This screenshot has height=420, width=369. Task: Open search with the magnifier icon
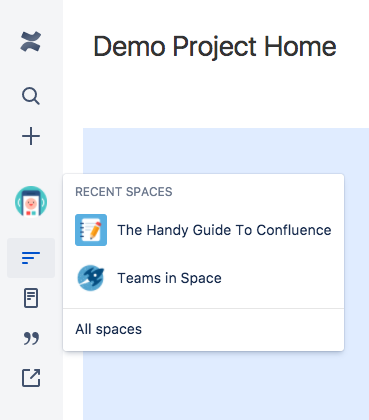click(31, 96)
